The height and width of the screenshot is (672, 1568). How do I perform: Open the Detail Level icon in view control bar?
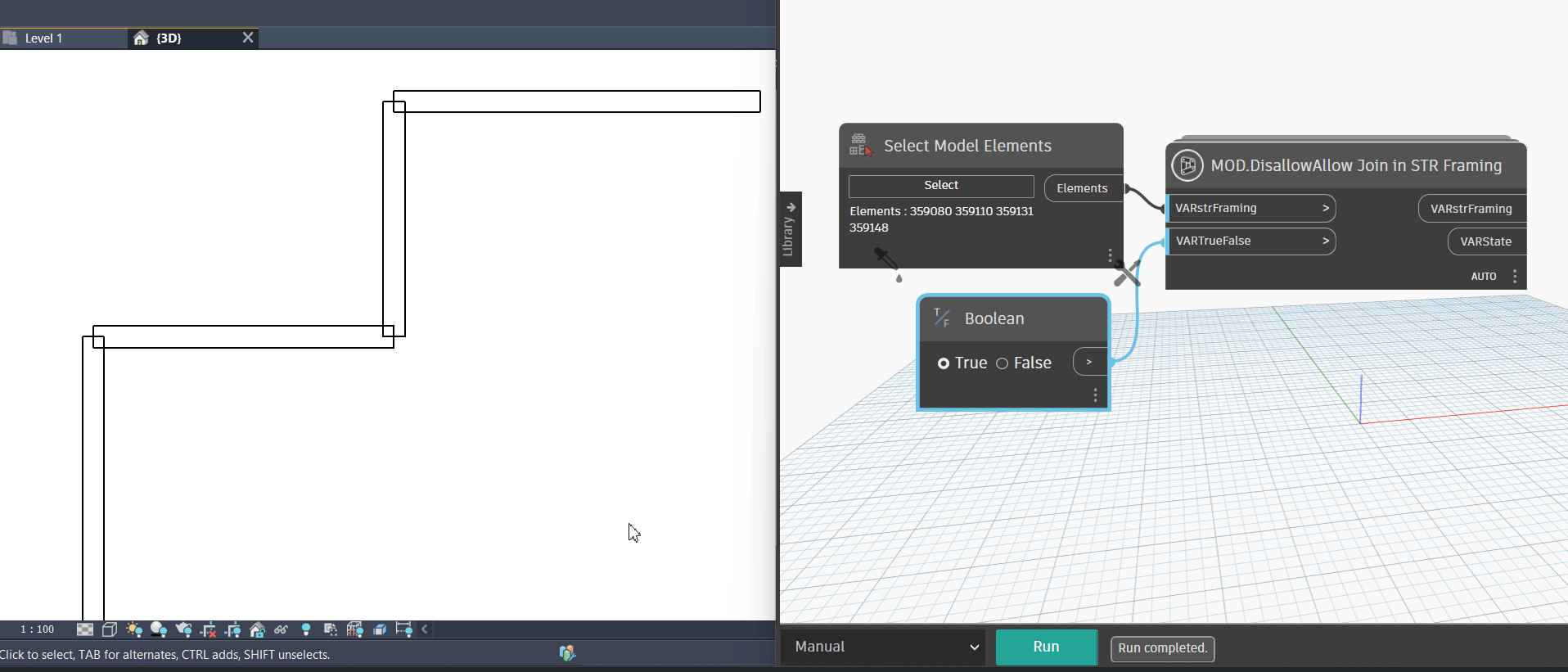pyautogui.click(x=85, y=629)
